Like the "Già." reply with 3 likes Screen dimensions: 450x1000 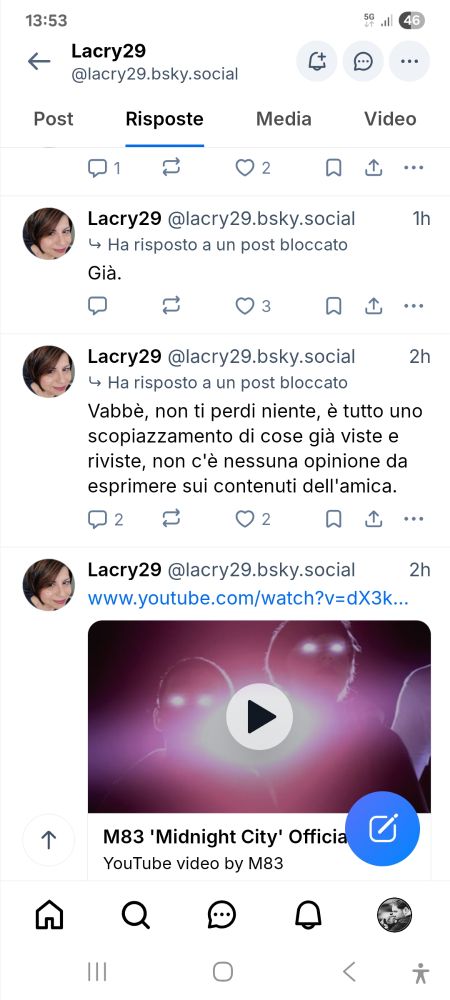(x=253, y=306)
